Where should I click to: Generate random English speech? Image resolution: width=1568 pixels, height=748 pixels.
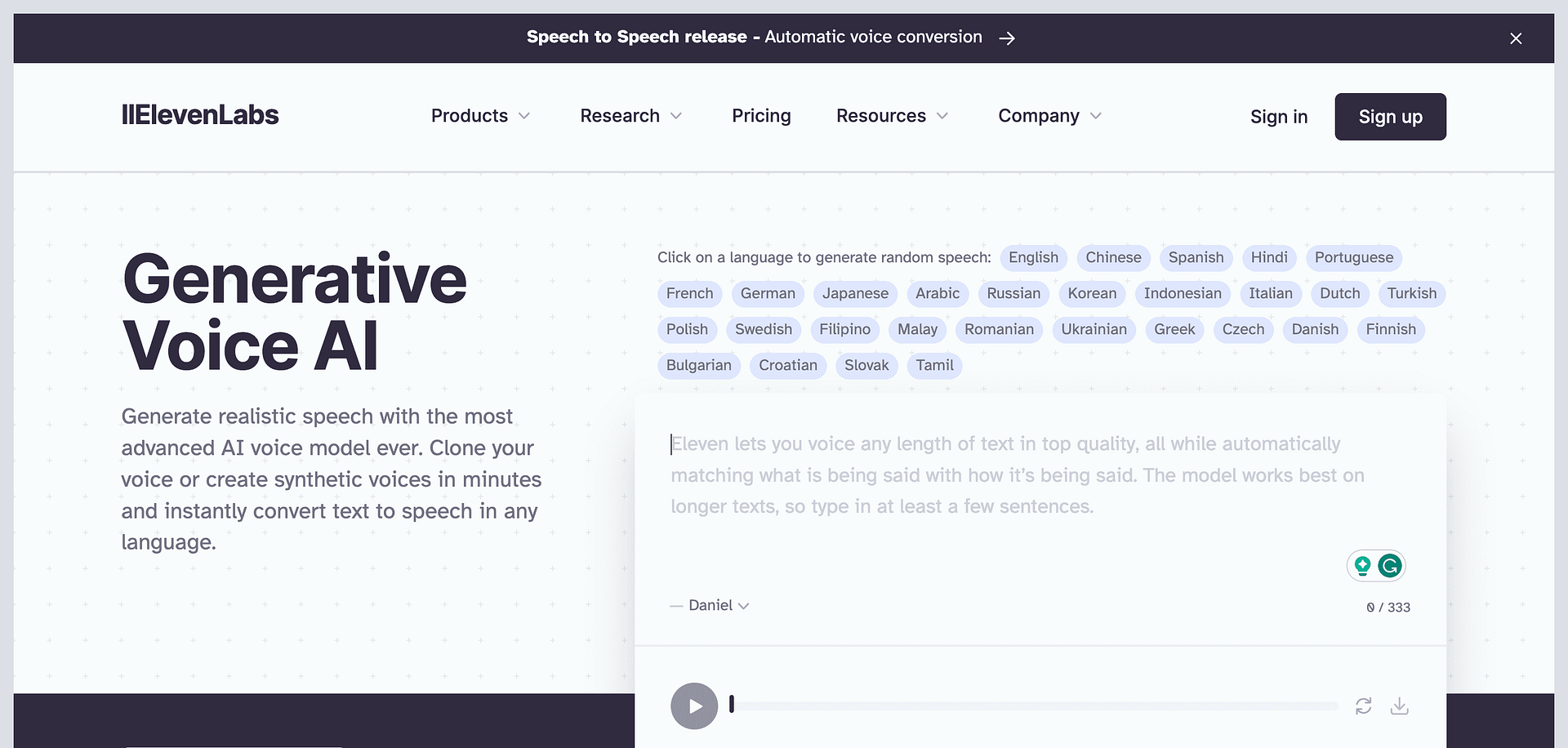click(1033, 257)
